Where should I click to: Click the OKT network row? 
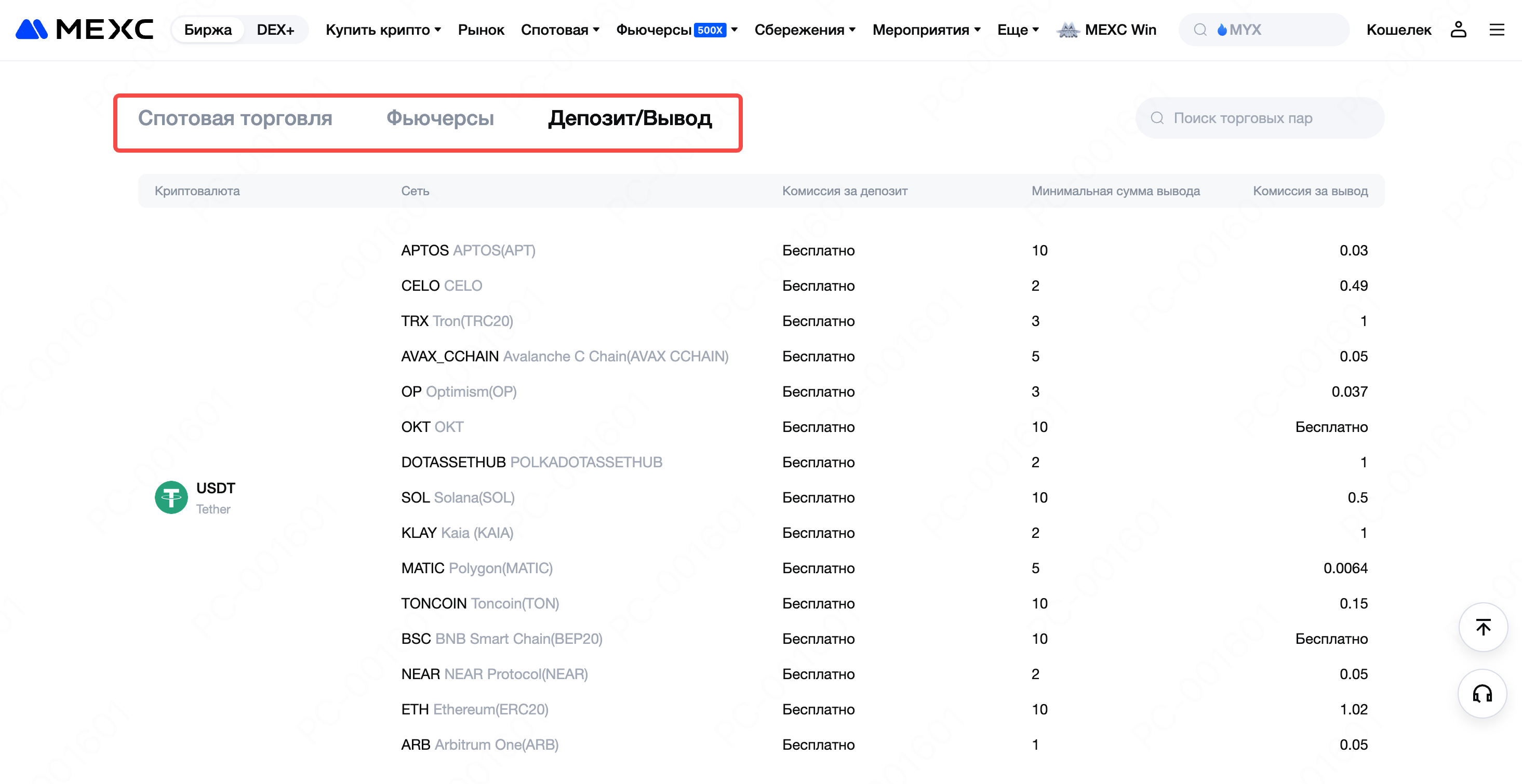click(885, 427)
